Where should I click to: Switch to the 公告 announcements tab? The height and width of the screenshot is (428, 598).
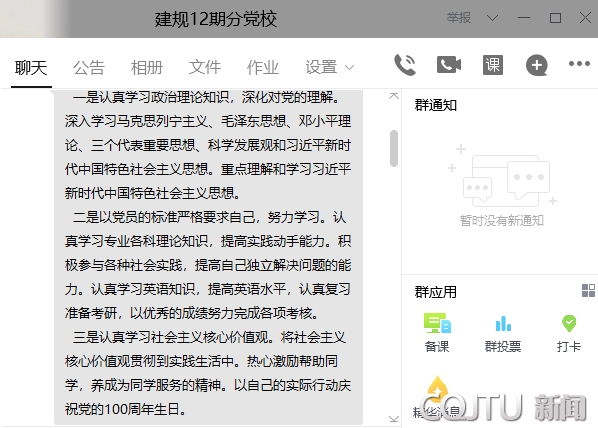pos(89,68)
